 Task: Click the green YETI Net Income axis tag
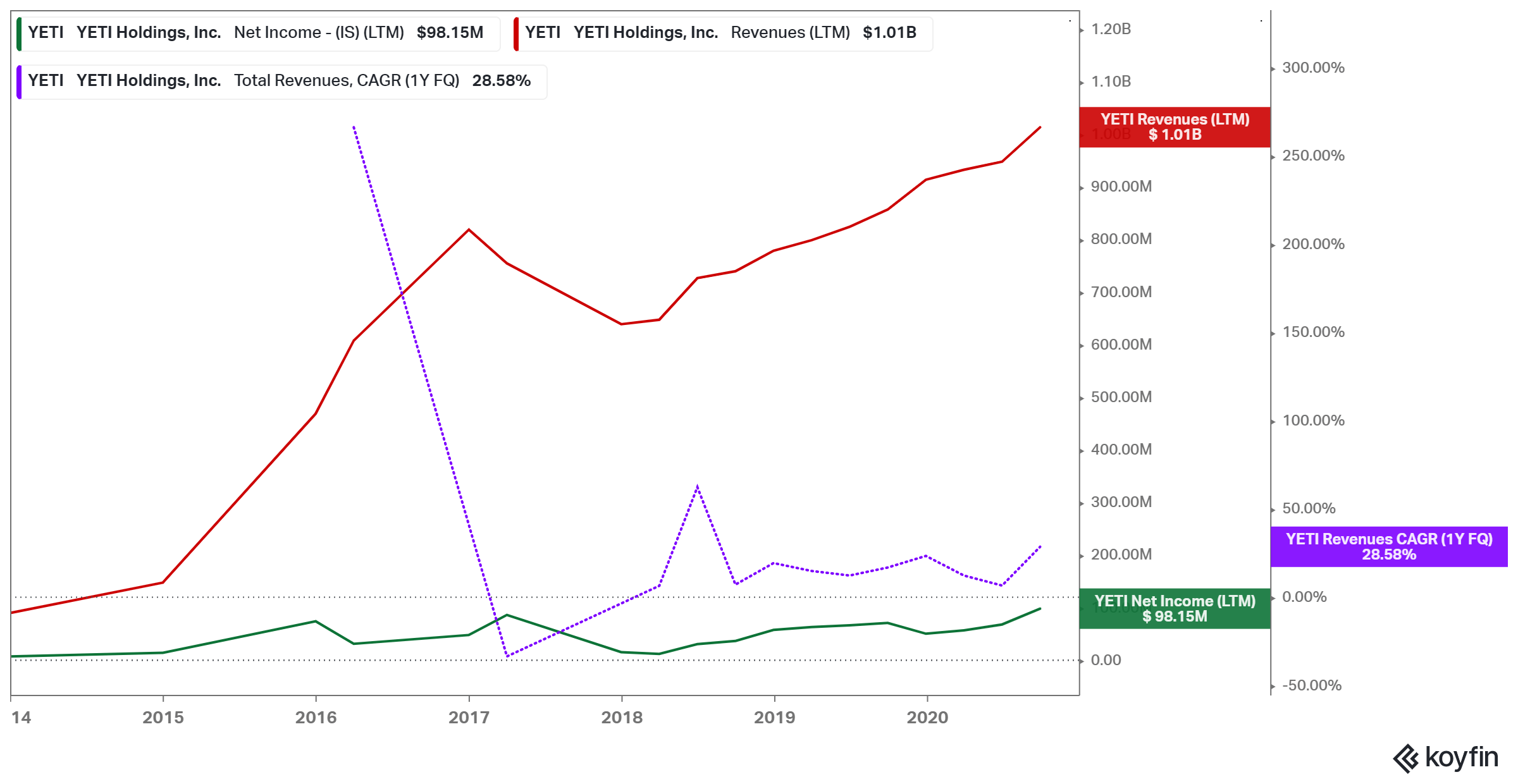[1175, 609]
